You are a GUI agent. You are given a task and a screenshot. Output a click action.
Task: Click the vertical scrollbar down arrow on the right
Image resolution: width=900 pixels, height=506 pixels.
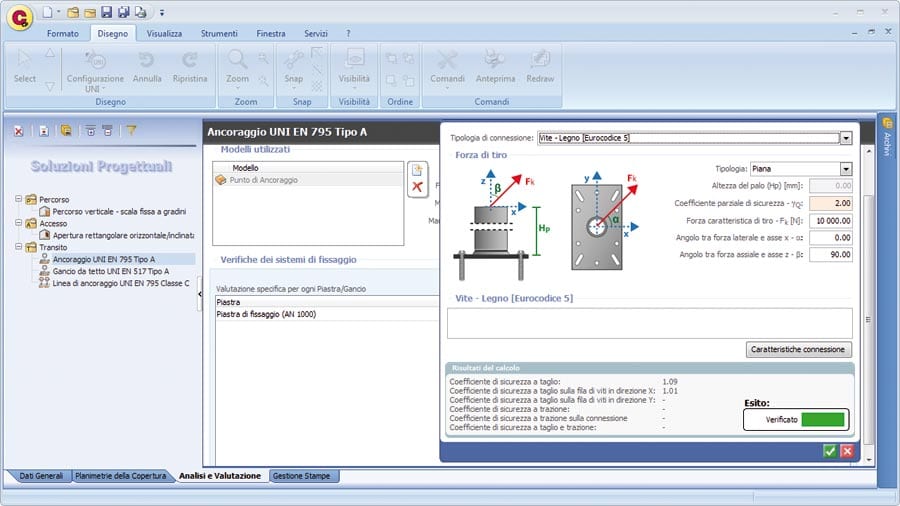[868, 460]
